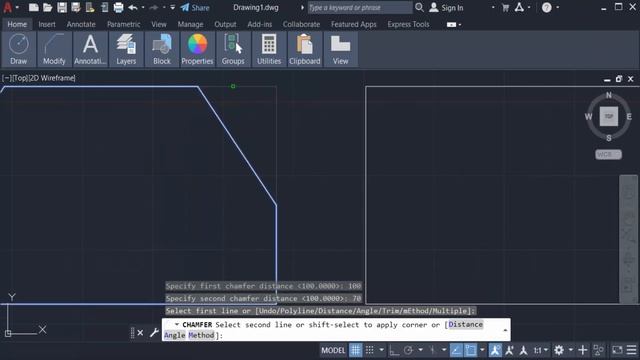Undo the last action
The image size is (640, 360).
pyautogui.click(x=133, y=7)
